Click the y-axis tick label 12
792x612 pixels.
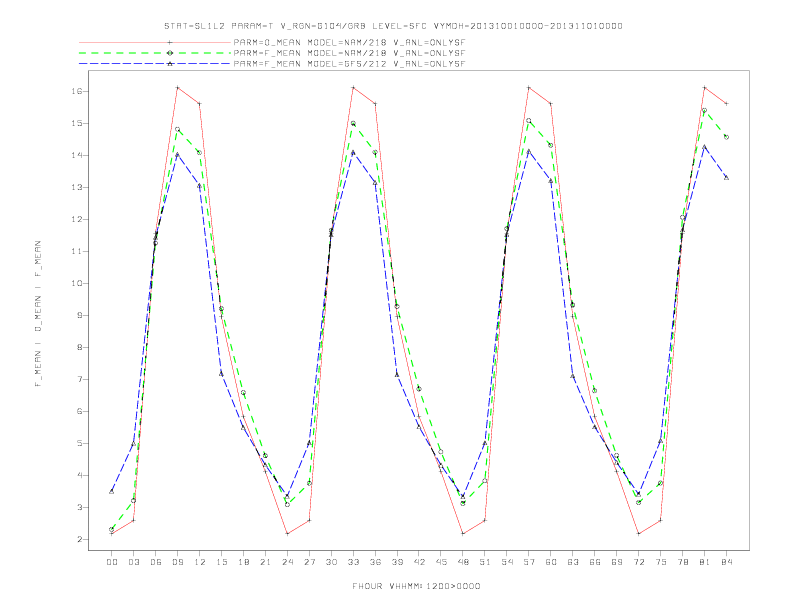(77, 219)
